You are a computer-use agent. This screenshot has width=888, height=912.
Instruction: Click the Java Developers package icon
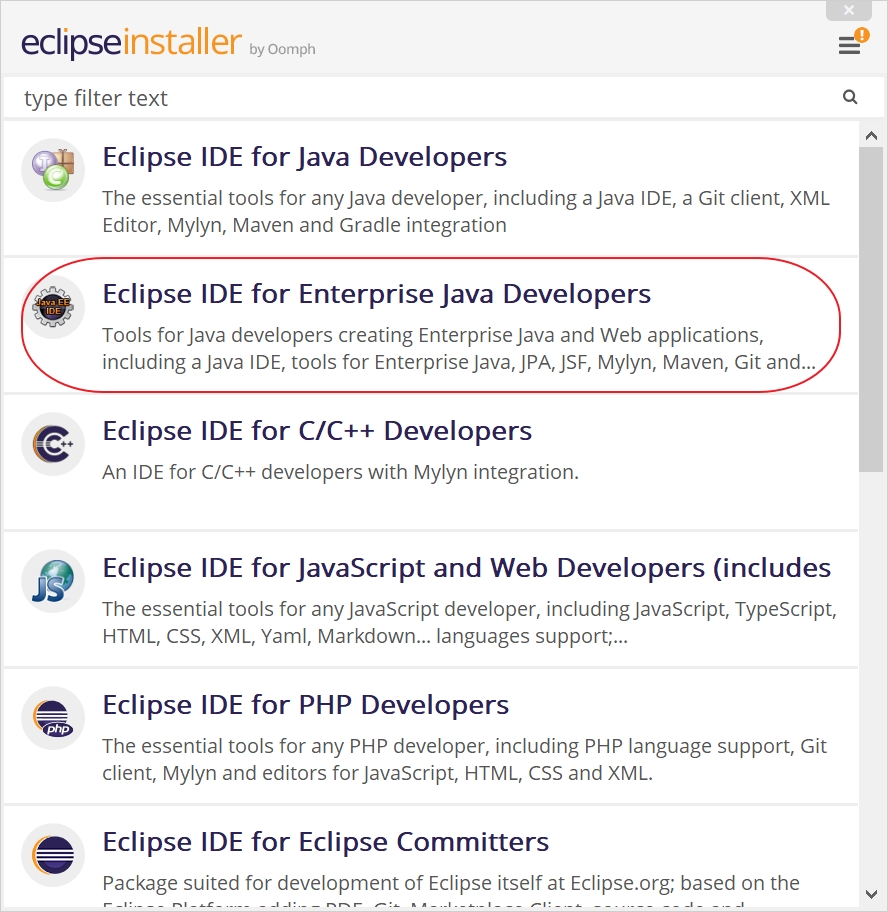(x=54, y=170)
